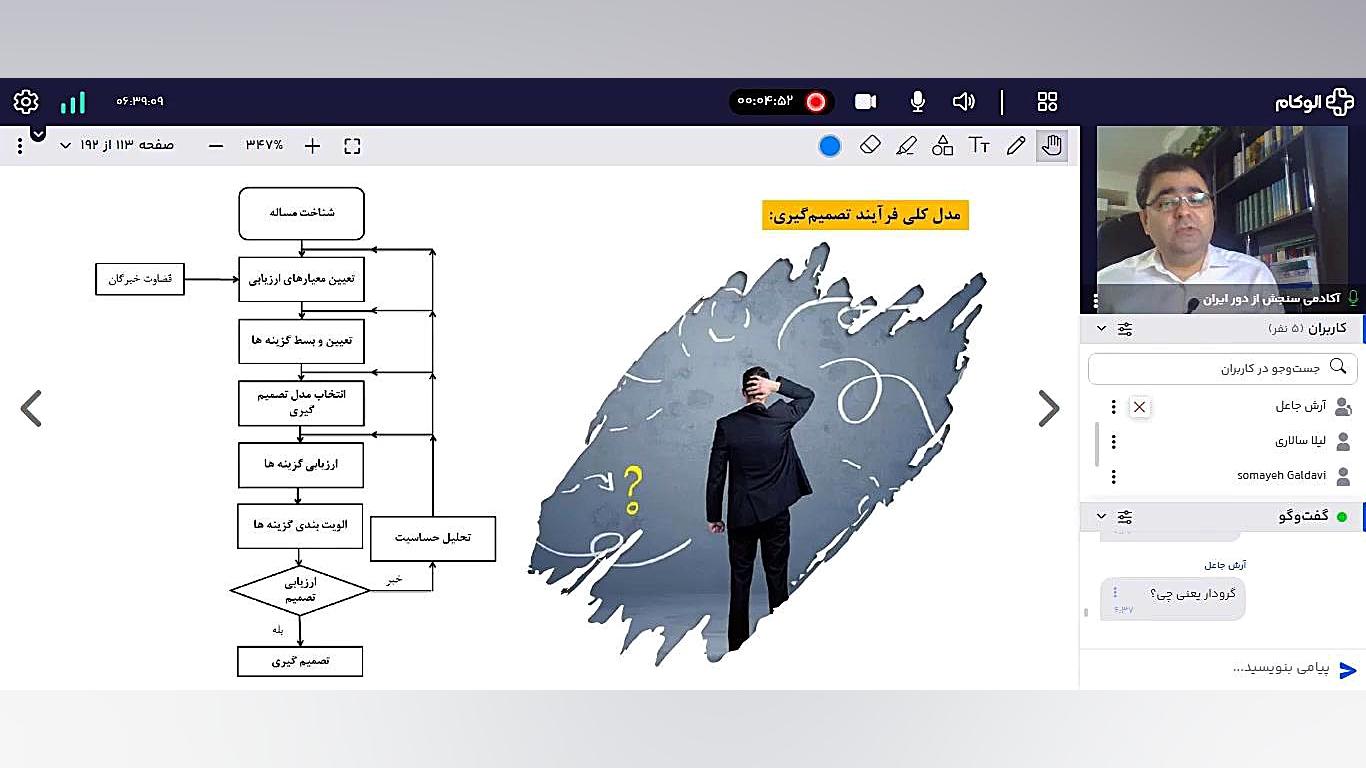
Task: Select the hand pan tool
Action: pyautogui.click(x=1051, y=146)
